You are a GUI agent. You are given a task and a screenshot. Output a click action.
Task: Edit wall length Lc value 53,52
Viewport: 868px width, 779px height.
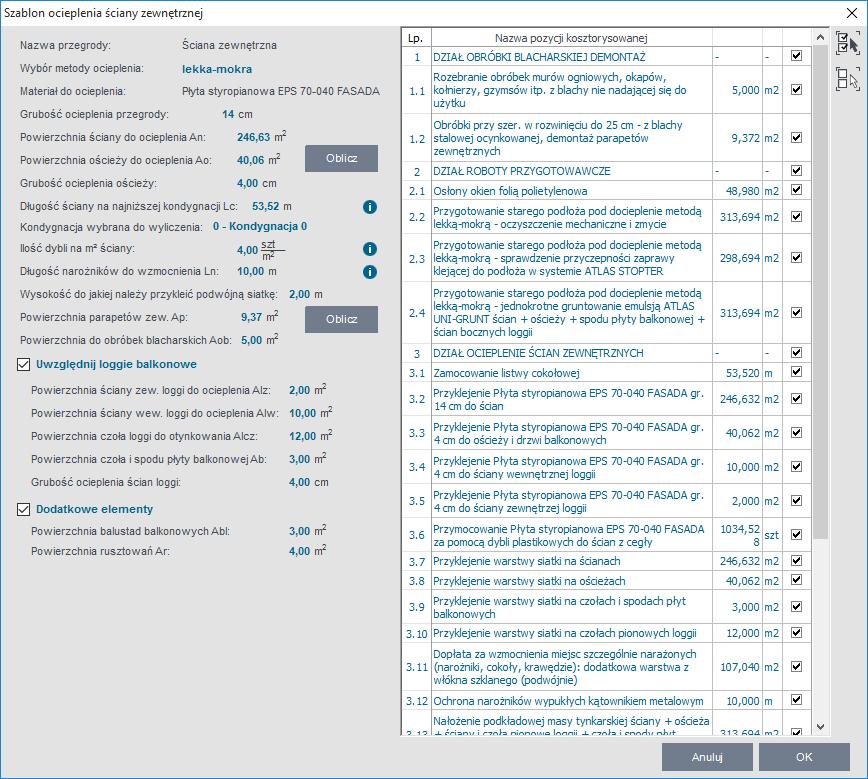tap(266, 207)
